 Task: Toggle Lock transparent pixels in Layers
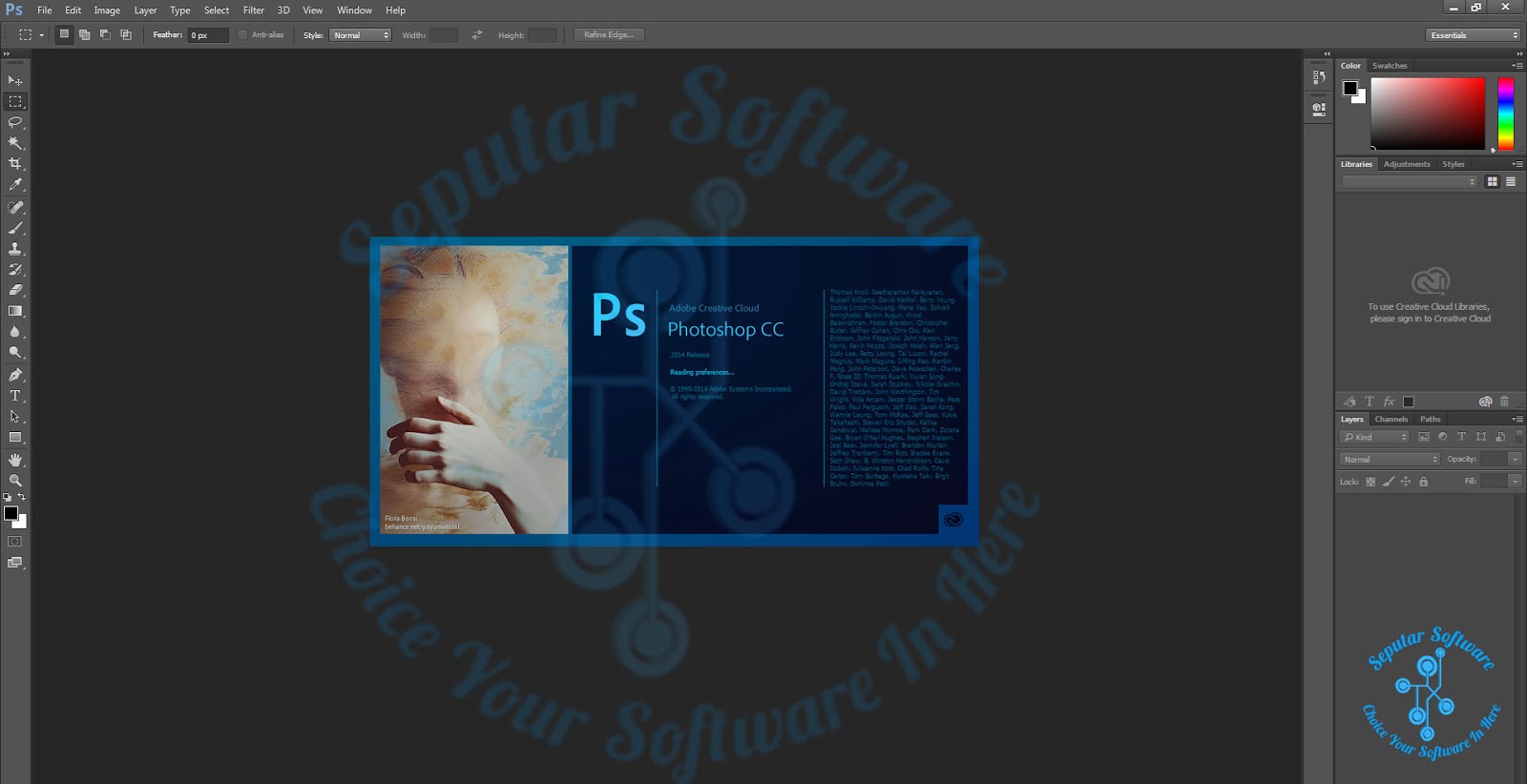click(x=1370, y=482)
